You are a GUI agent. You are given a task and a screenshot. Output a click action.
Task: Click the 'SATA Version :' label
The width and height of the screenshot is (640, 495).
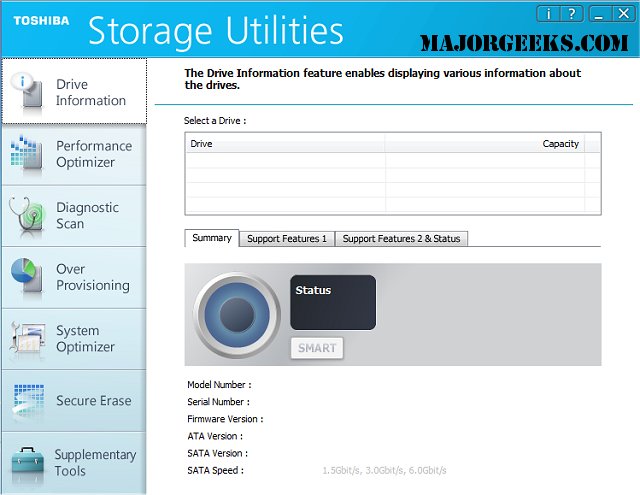pos(218,453)
